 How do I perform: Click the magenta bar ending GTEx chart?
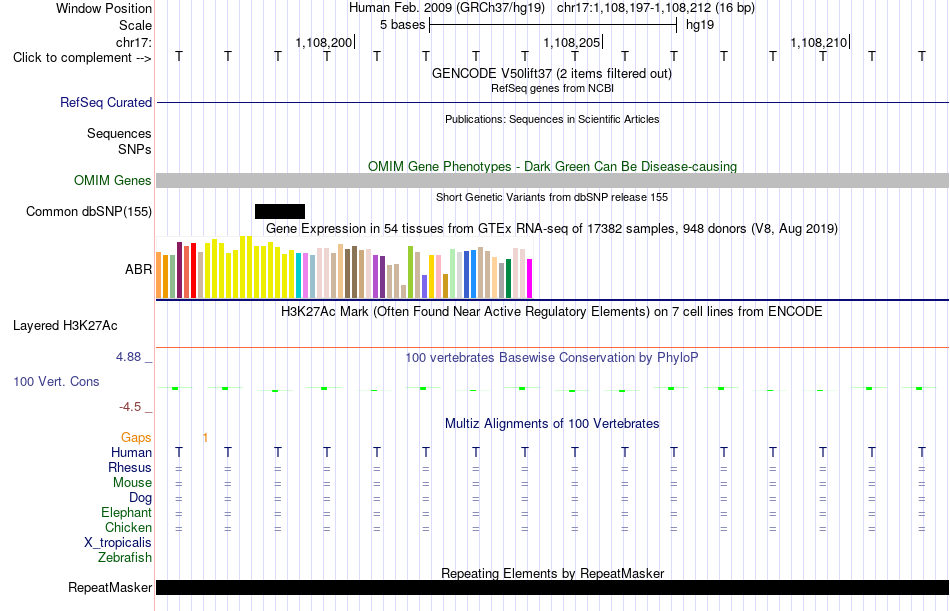(530, 278)
